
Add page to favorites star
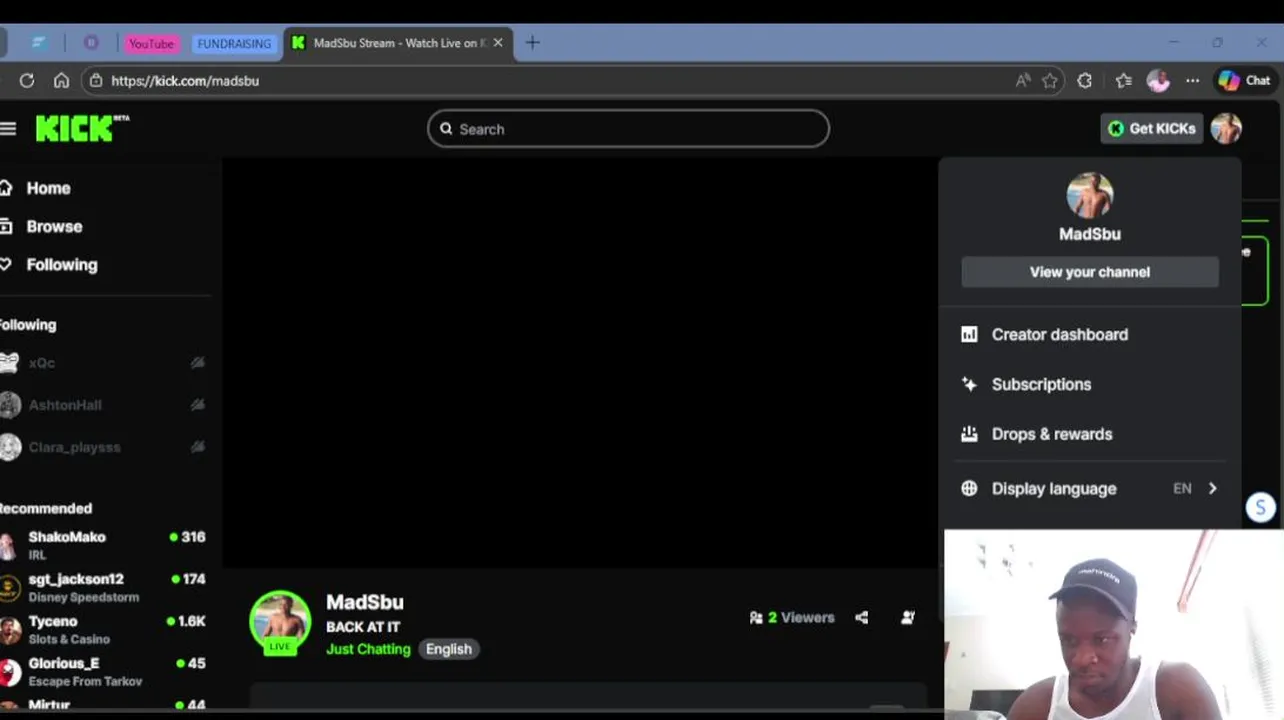1050,81
